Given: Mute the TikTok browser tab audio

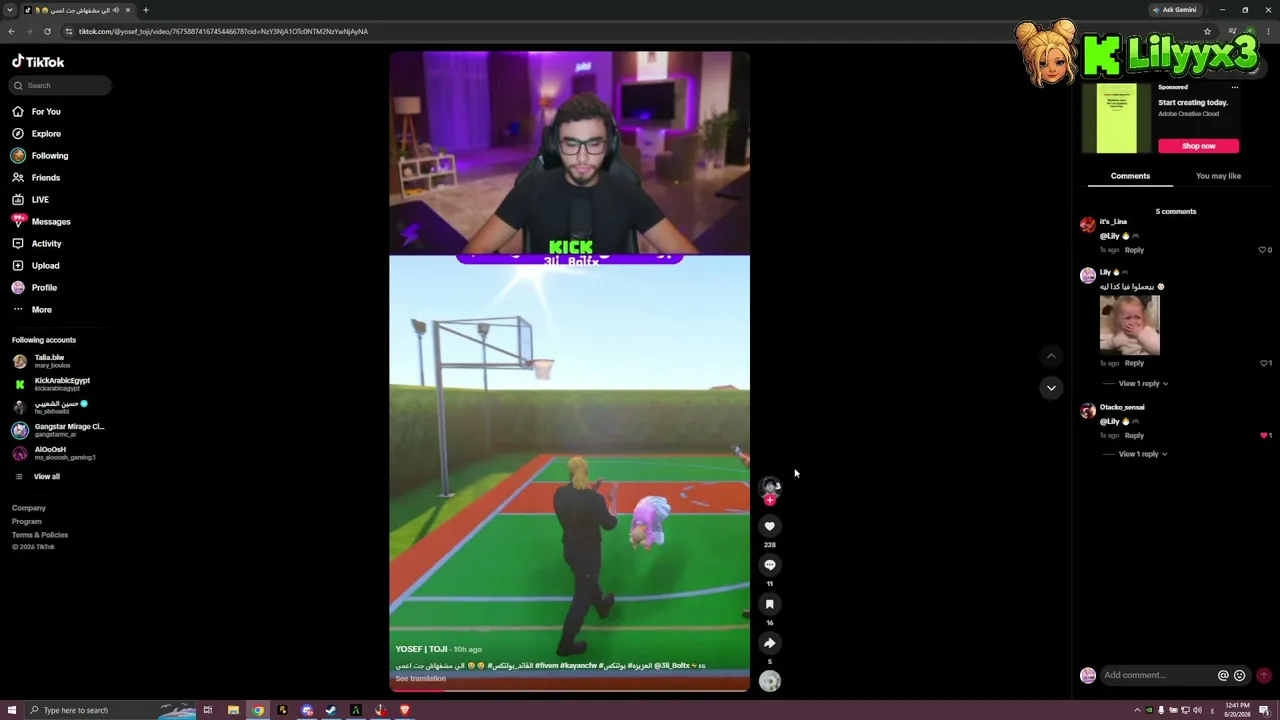Looking at the screenshot, I should [116, 10].
